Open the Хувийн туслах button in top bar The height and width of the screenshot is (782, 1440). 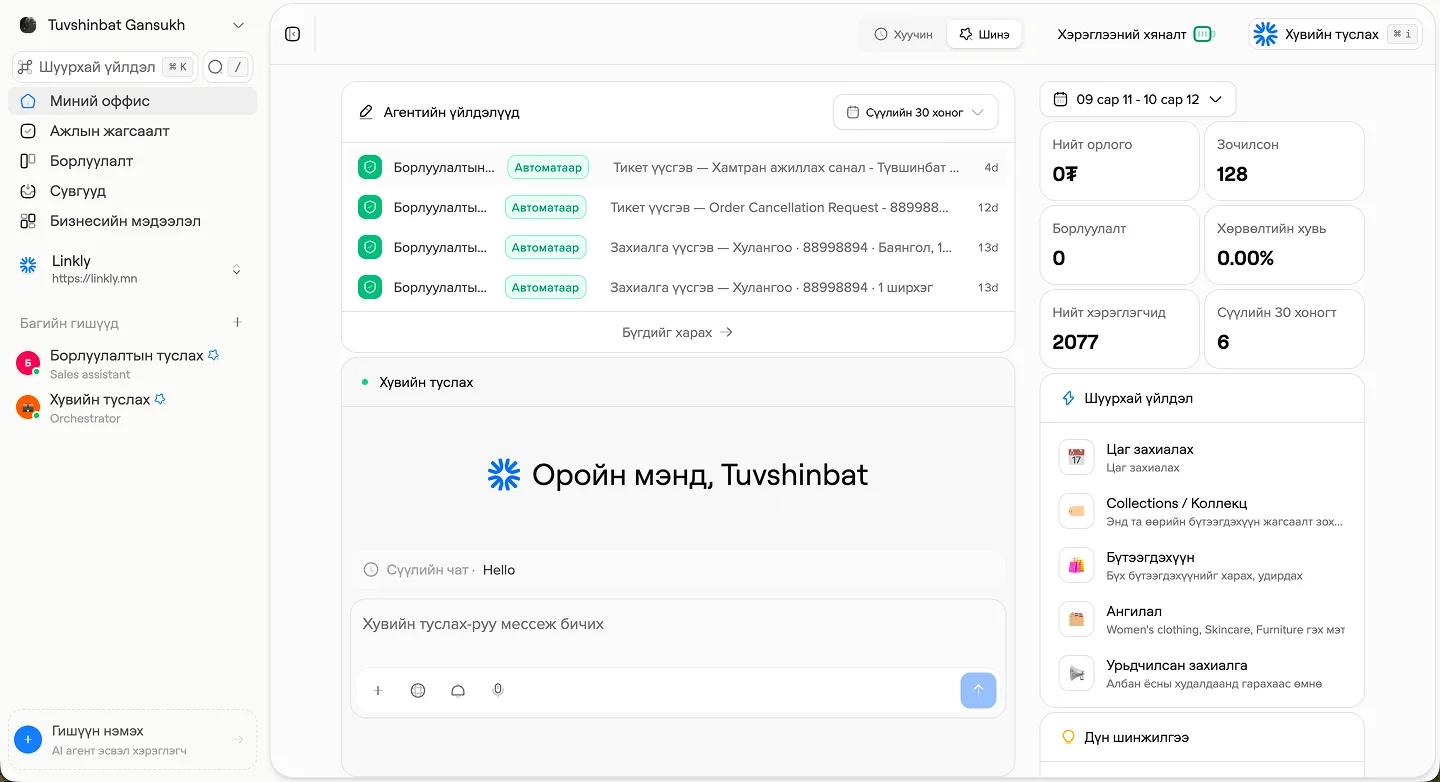point(1336,34)
